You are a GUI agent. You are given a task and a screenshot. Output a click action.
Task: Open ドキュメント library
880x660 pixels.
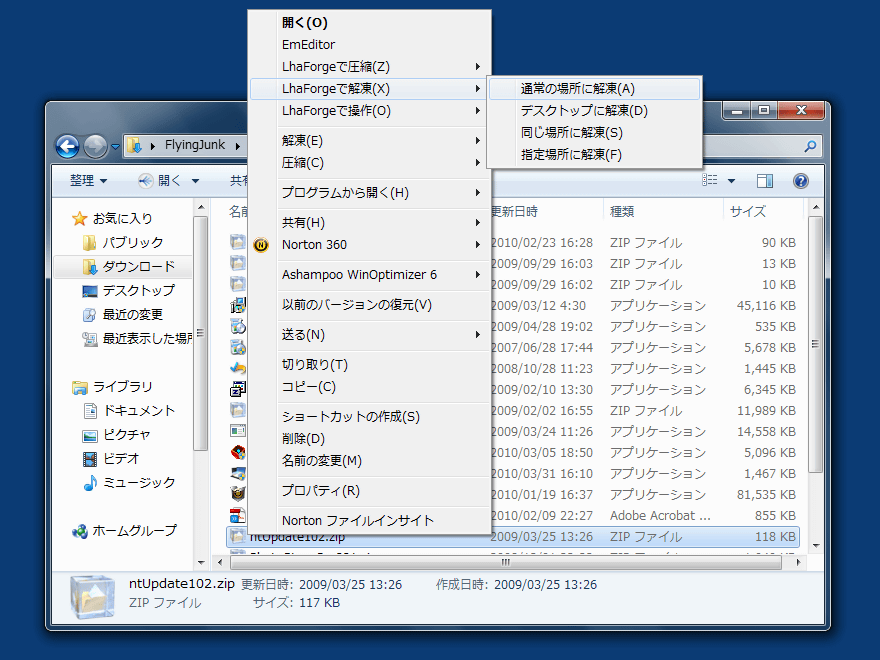[129, 411]
